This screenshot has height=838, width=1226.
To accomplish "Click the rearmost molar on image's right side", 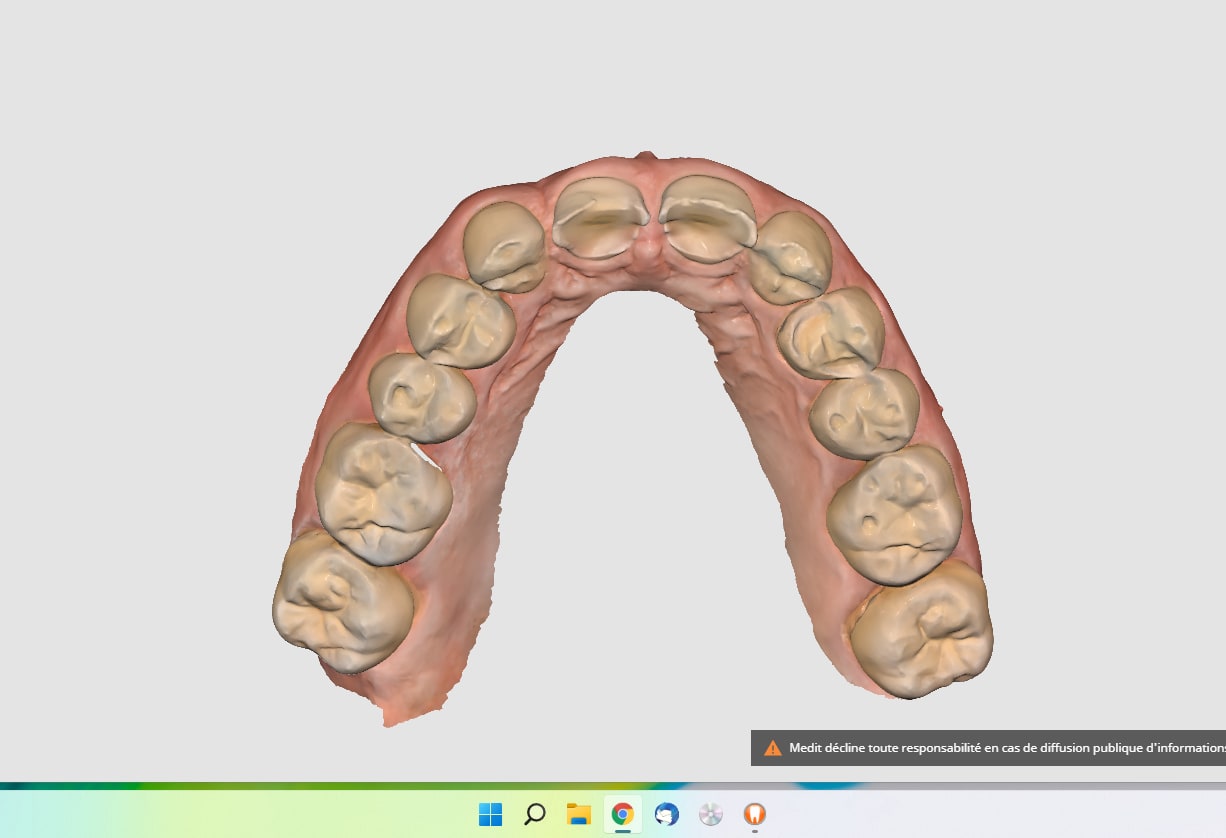I will [x=922, y=629].
